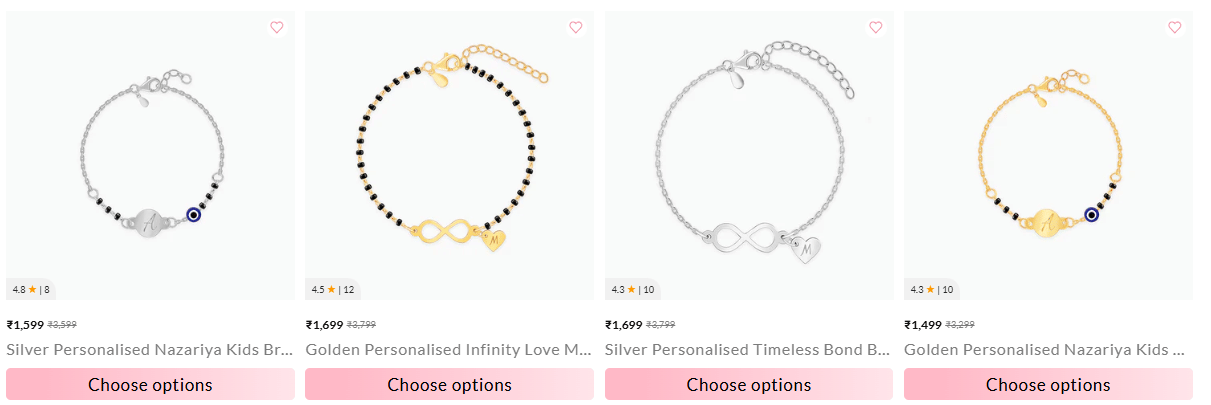Open Golden Personalised Infinity Love title link
The height and width of the screenshot is (405, 1211).
[x=449, y=350]
